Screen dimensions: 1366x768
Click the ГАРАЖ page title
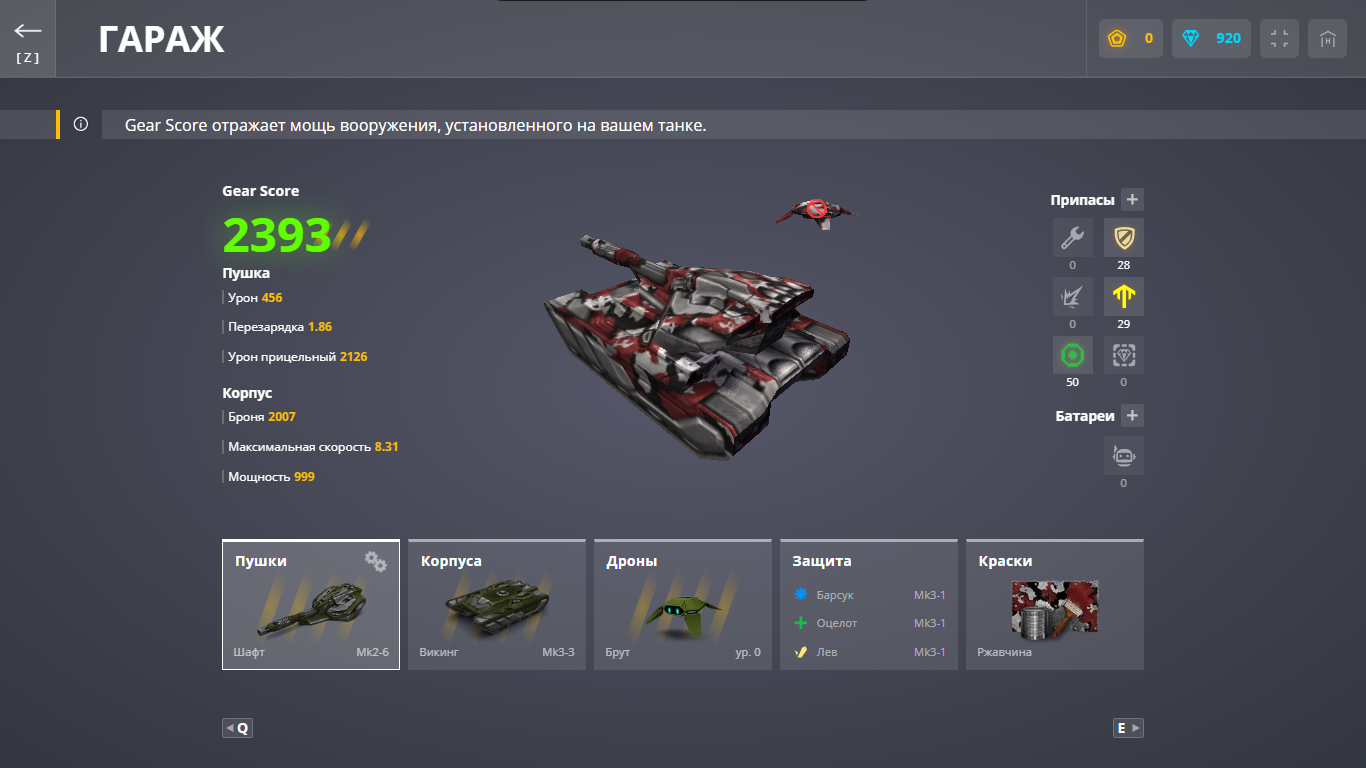point(161,40)
